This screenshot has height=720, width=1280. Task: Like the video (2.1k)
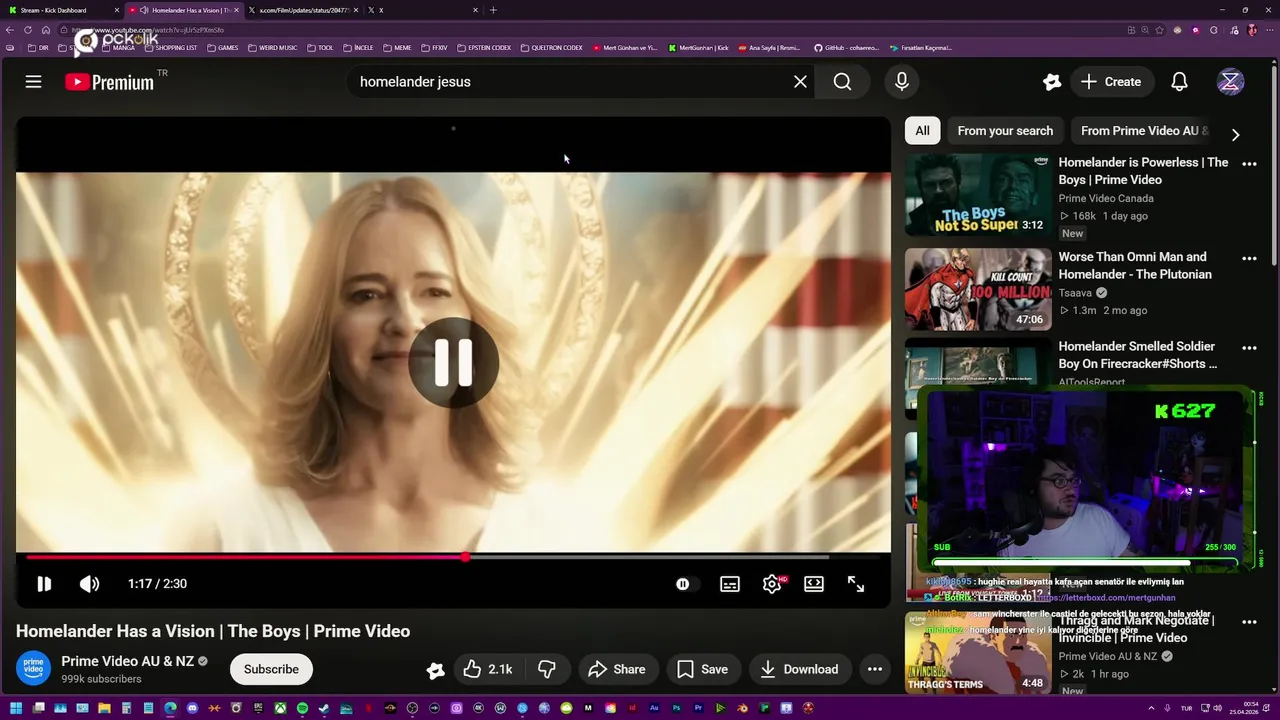click(488, 669)
